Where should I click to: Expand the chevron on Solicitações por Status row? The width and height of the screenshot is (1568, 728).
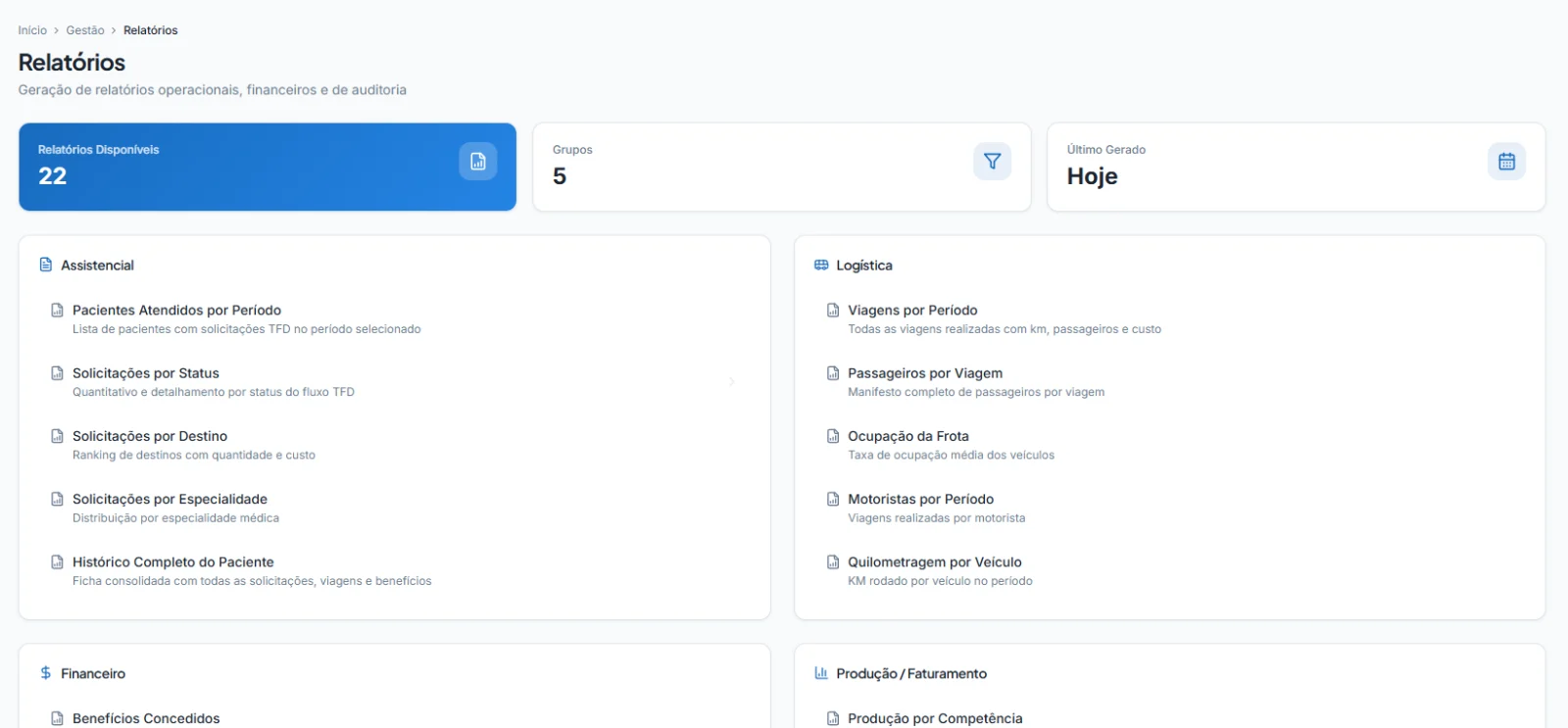(x=732, y=381)
